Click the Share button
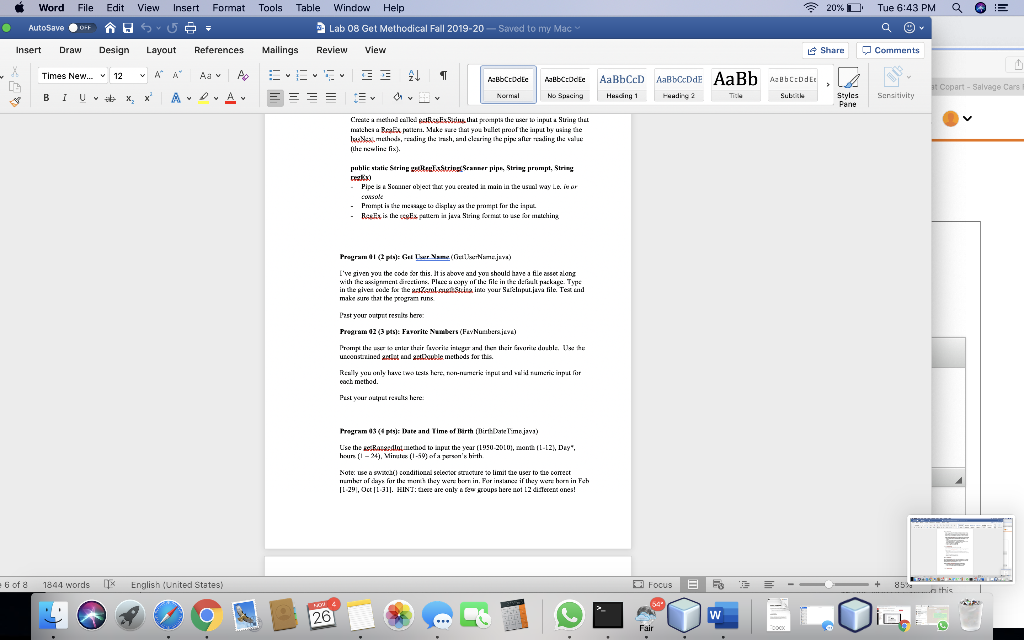This screenshot has width=1024, height=640. point(826,50)
